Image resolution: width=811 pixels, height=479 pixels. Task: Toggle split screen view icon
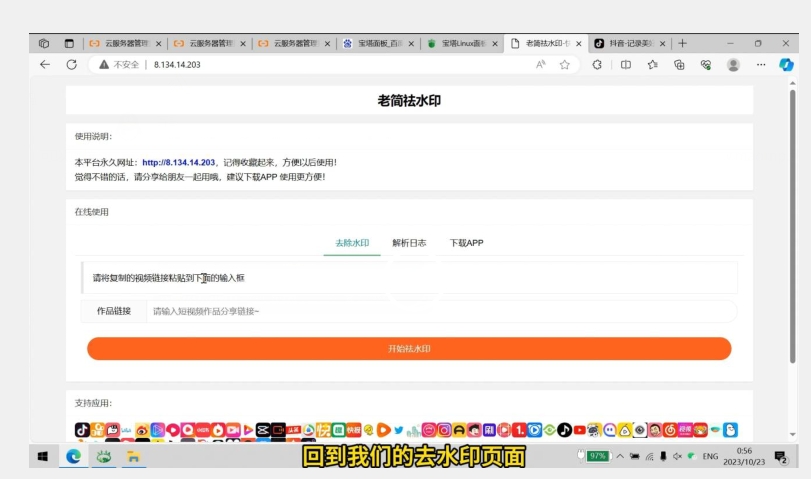626,64
